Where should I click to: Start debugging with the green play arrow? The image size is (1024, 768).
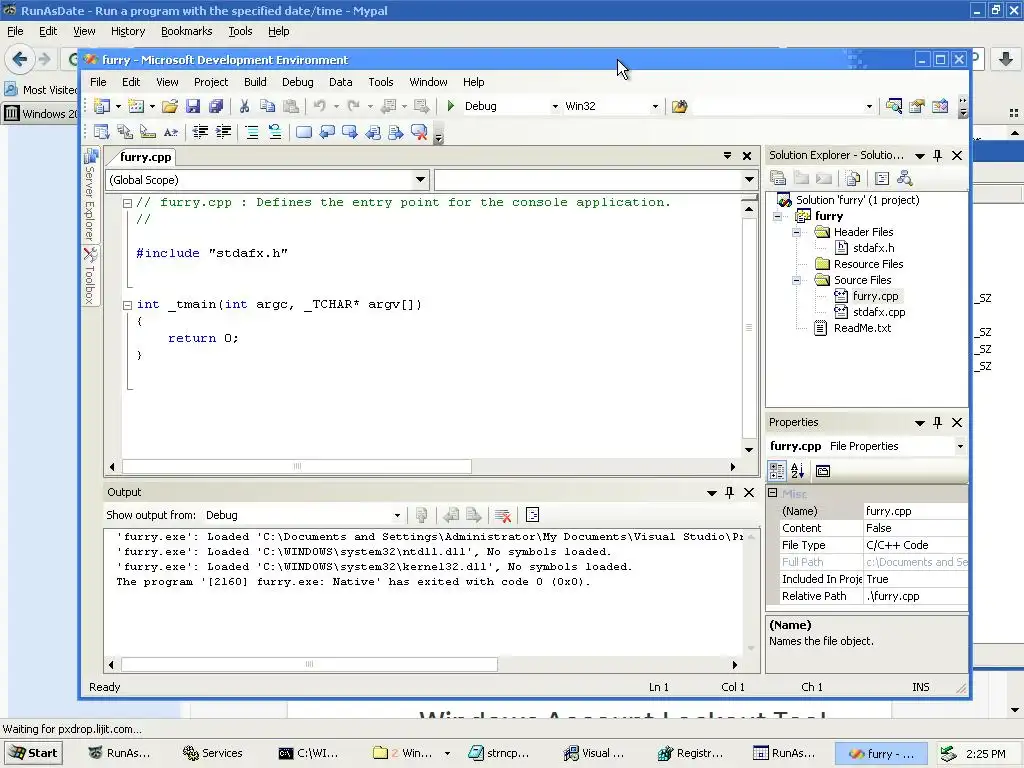[451, 106]
